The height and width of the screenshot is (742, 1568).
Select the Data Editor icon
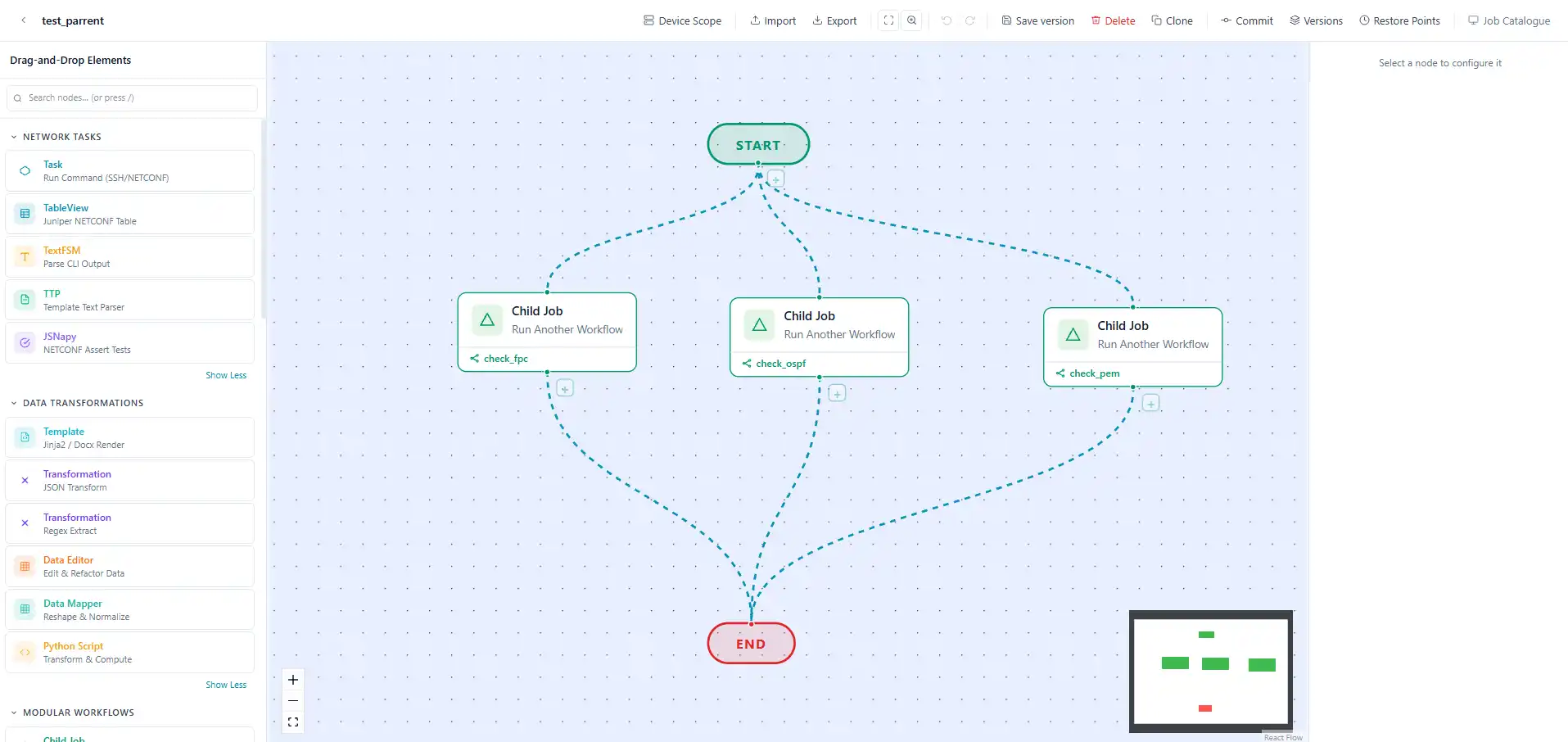tap(25, 567)
